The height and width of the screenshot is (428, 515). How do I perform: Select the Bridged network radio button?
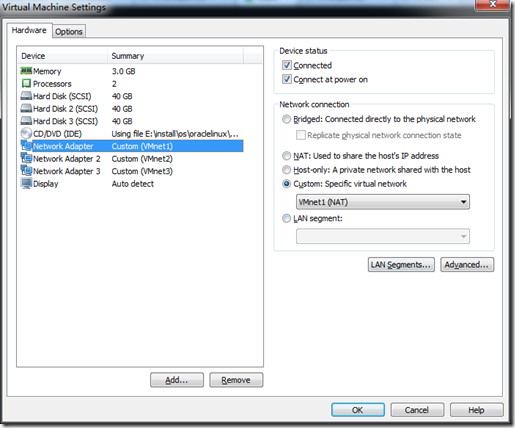pyautogui.click(x=286, y=119)
